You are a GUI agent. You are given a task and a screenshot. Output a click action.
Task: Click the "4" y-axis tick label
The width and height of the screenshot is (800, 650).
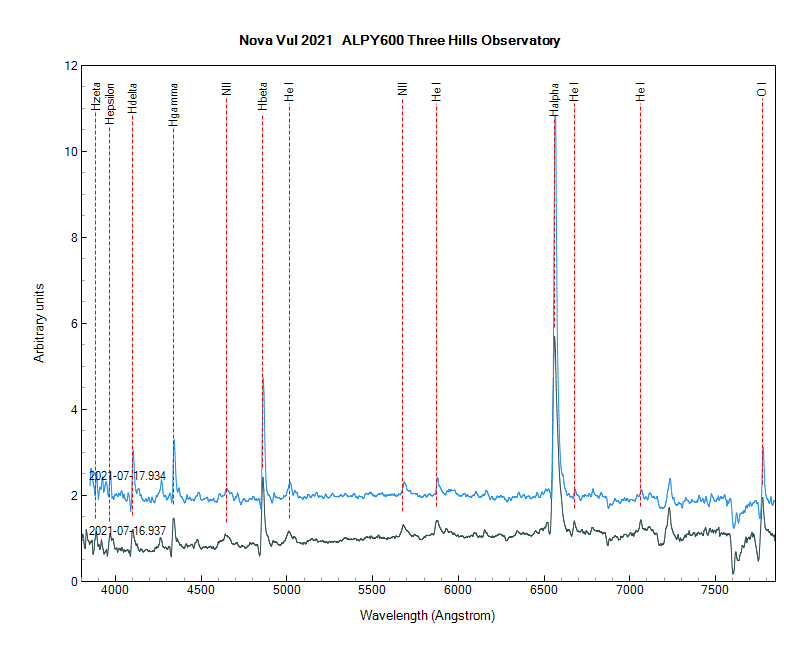[x=74, y=410]
